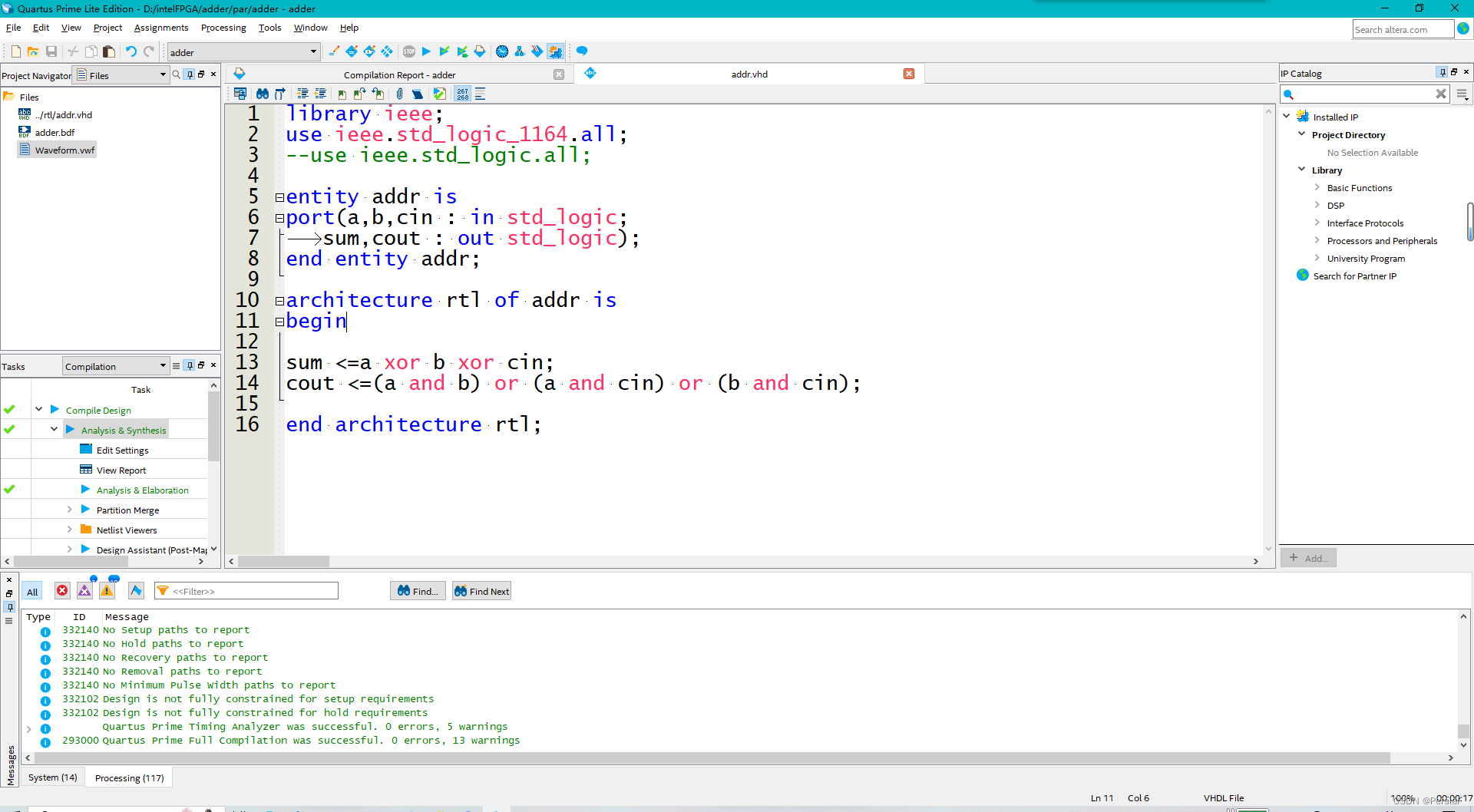Collapse the Compile Design task
The width and height of the screenshot is (1474, 812).
tap(38, 410)
